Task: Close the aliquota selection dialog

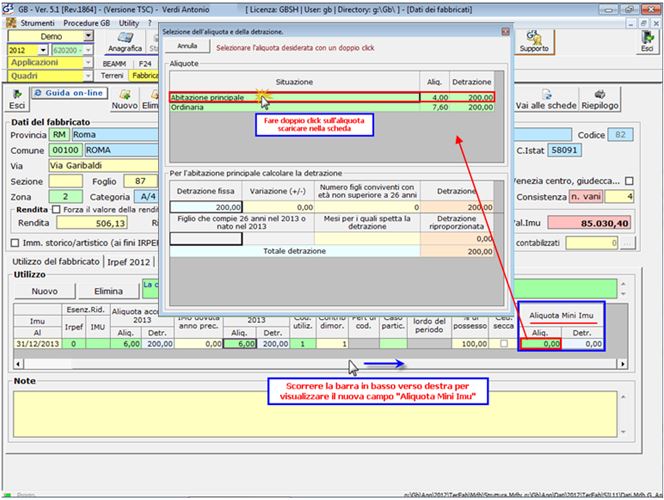Action: [505, 32]
